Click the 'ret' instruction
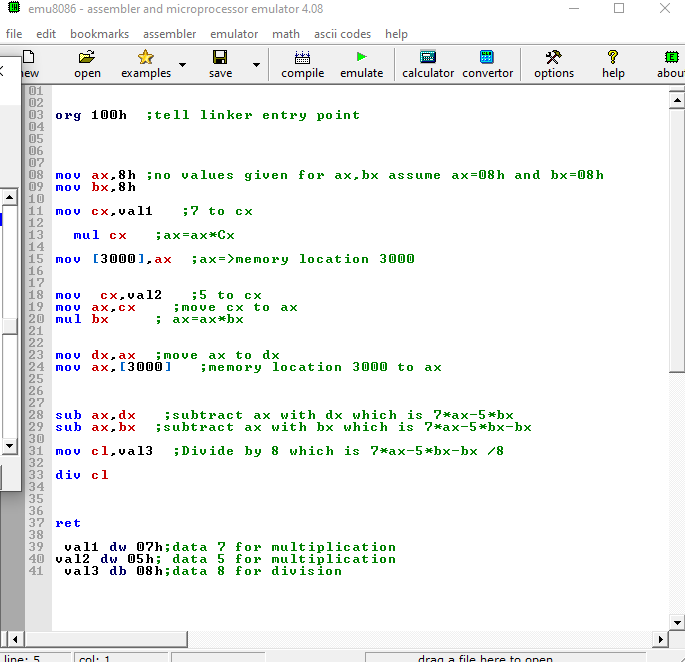 pyautogui.click(x=68, y=523)
